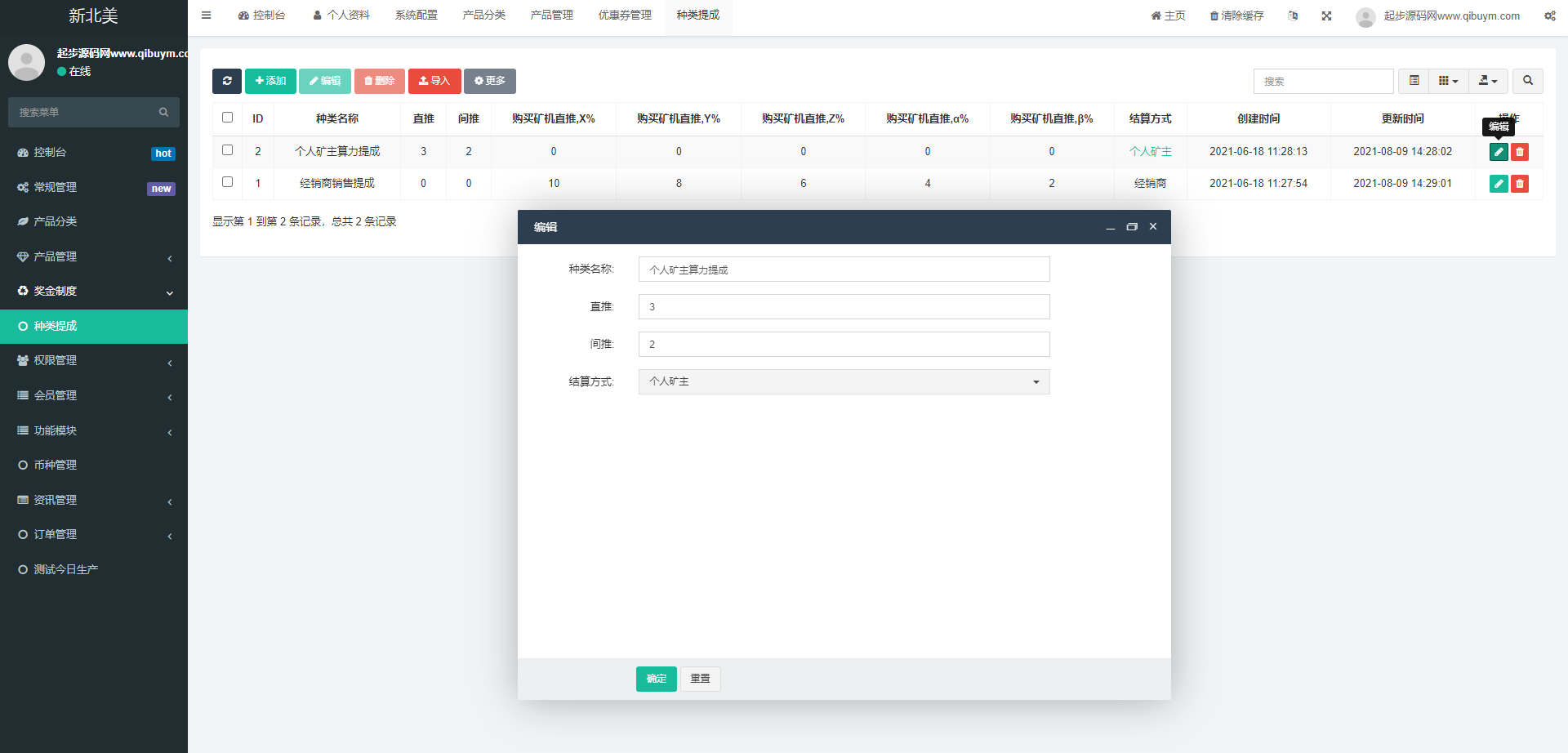
Task: Switch to the 优惠券管理 tab
Action: click(624, 16)
